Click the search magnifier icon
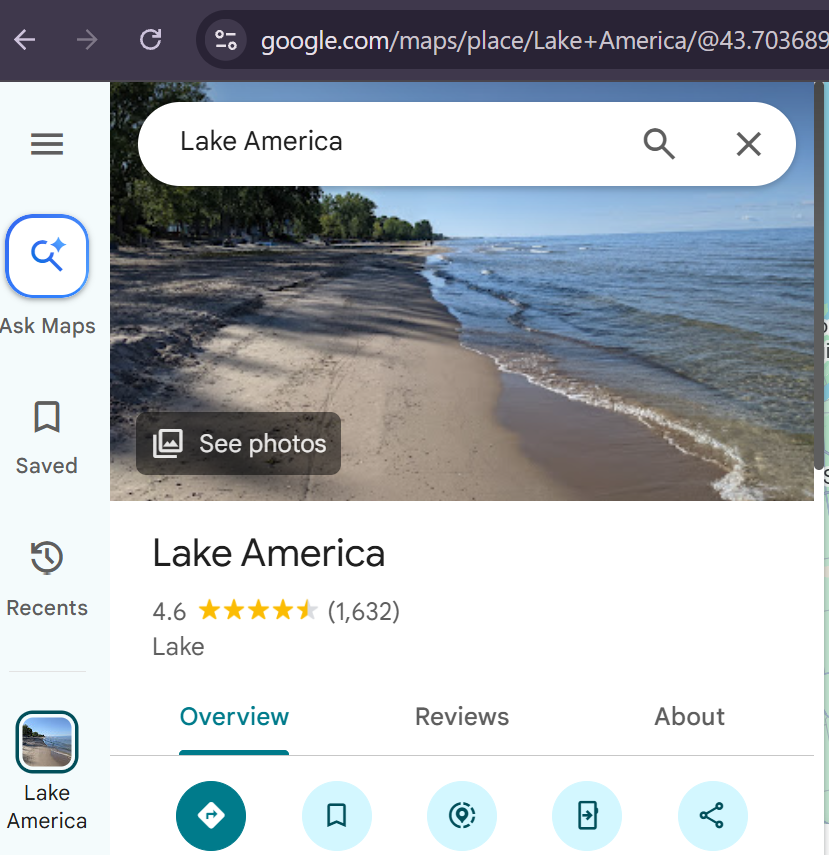Viewport: 829px width, 855px height. pyautogui.click(x=659, y=144)
